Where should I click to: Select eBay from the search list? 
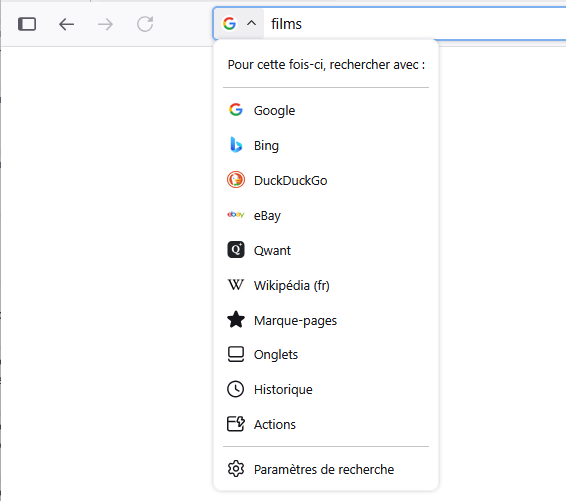tap(326, 215)
